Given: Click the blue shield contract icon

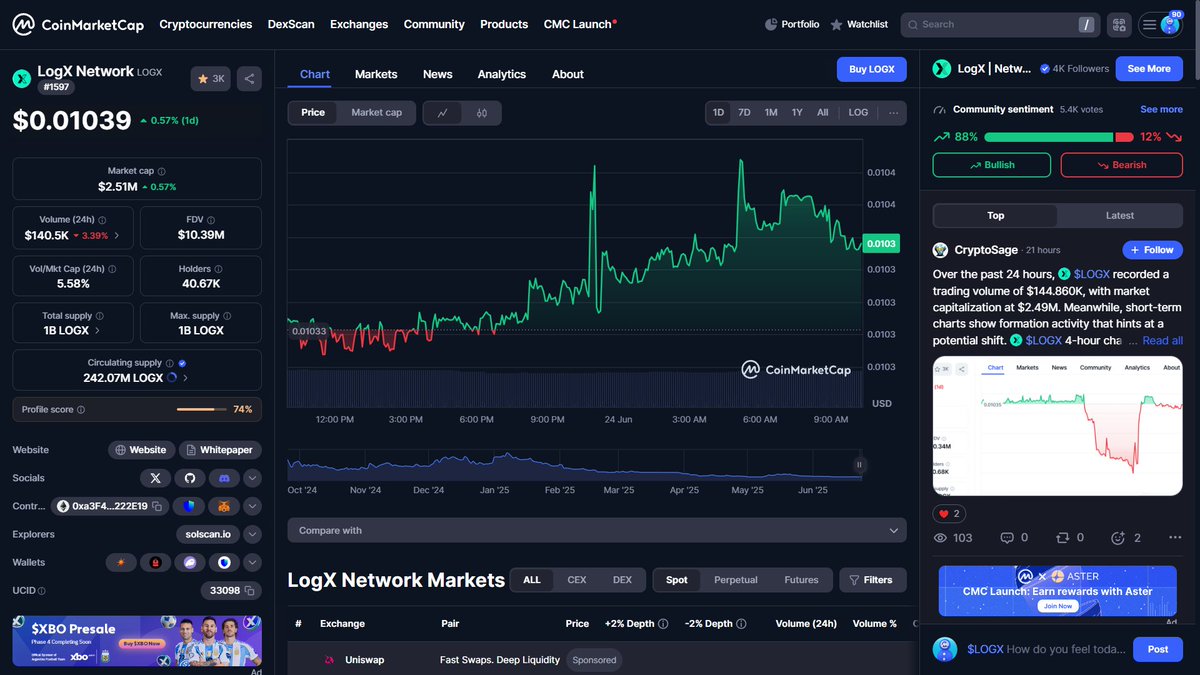Looking at the screenshot, I should pos(188,506).
